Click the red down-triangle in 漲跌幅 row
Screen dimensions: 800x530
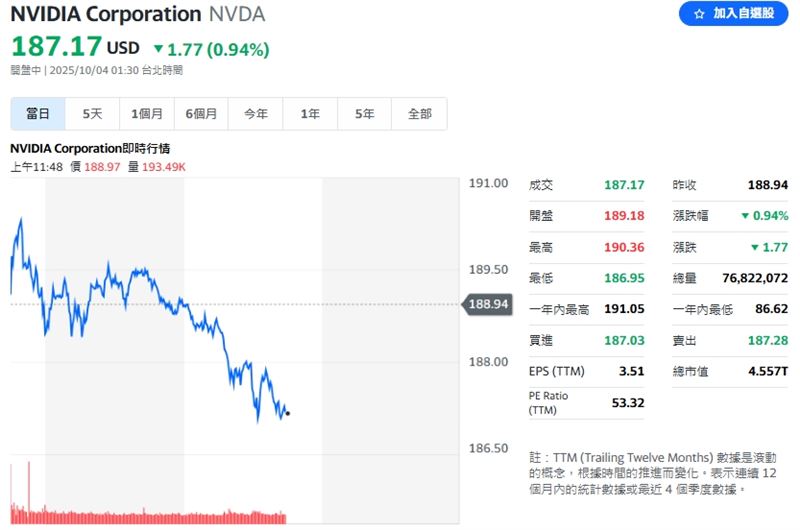tap(745, 216)
